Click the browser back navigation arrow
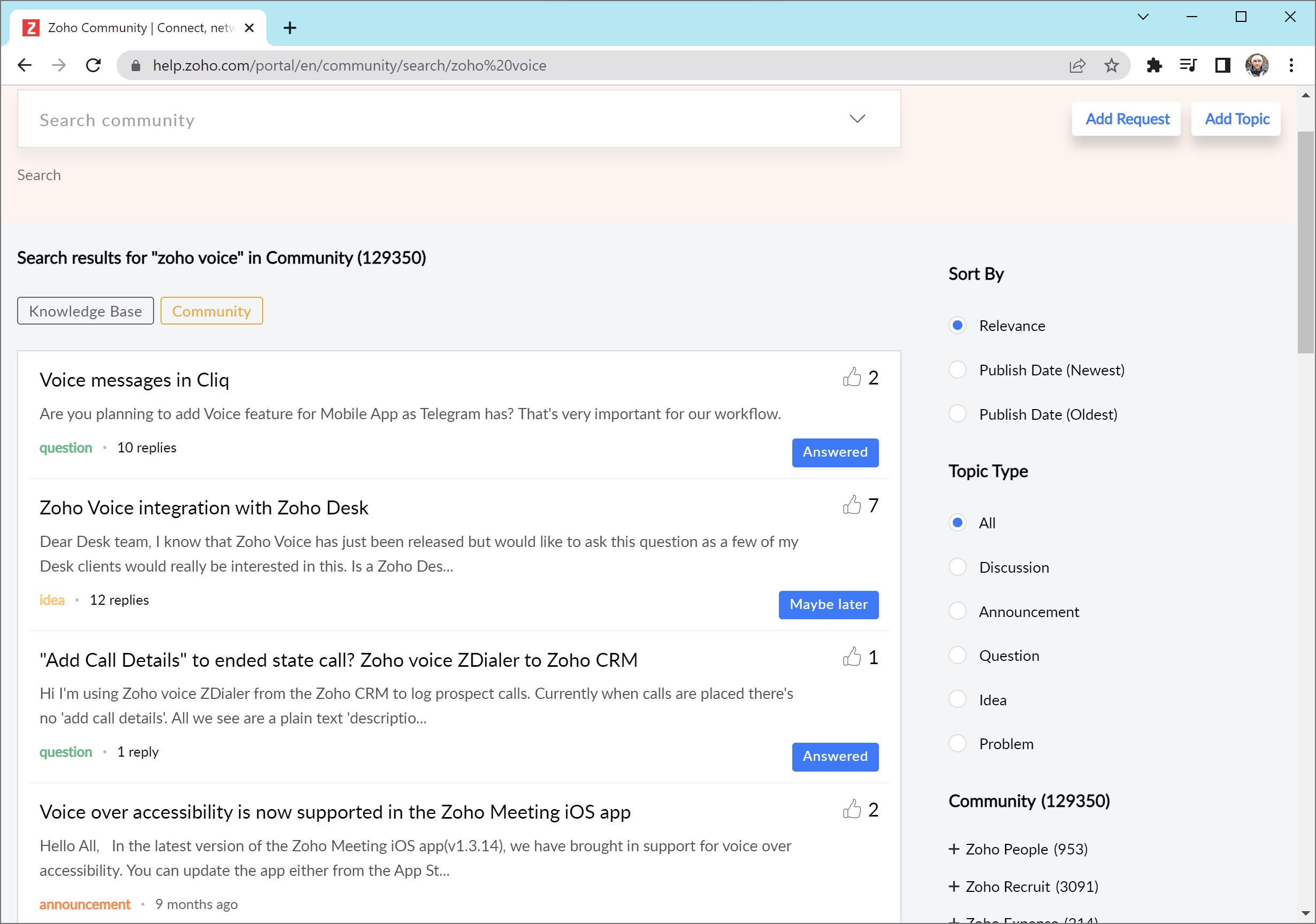 pyautogui.click(x=24, y=66)
